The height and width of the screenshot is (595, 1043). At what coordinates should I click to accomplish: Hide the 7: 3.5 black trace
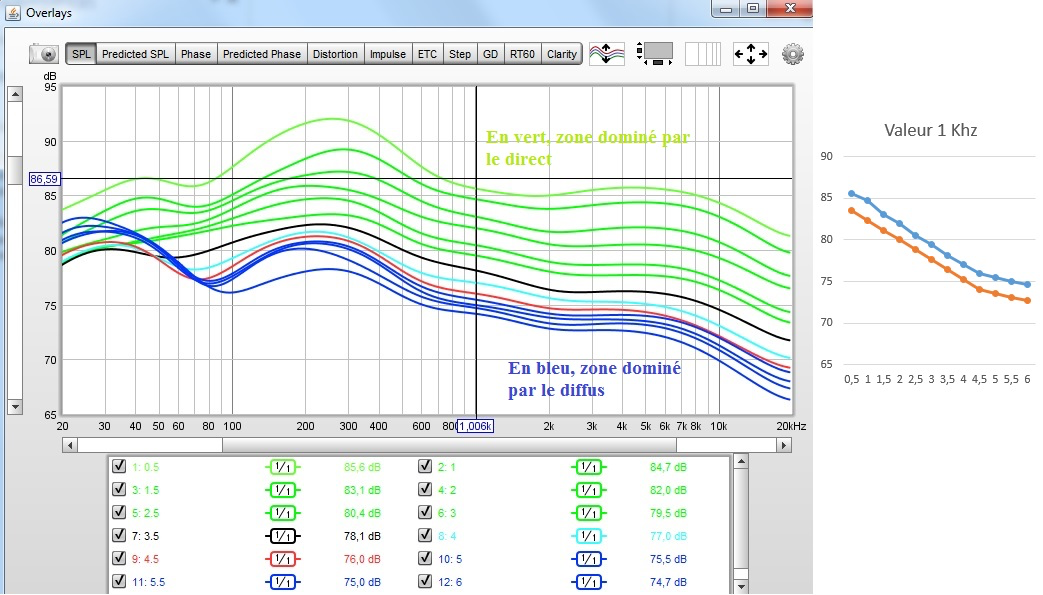(x=120, y=535)
